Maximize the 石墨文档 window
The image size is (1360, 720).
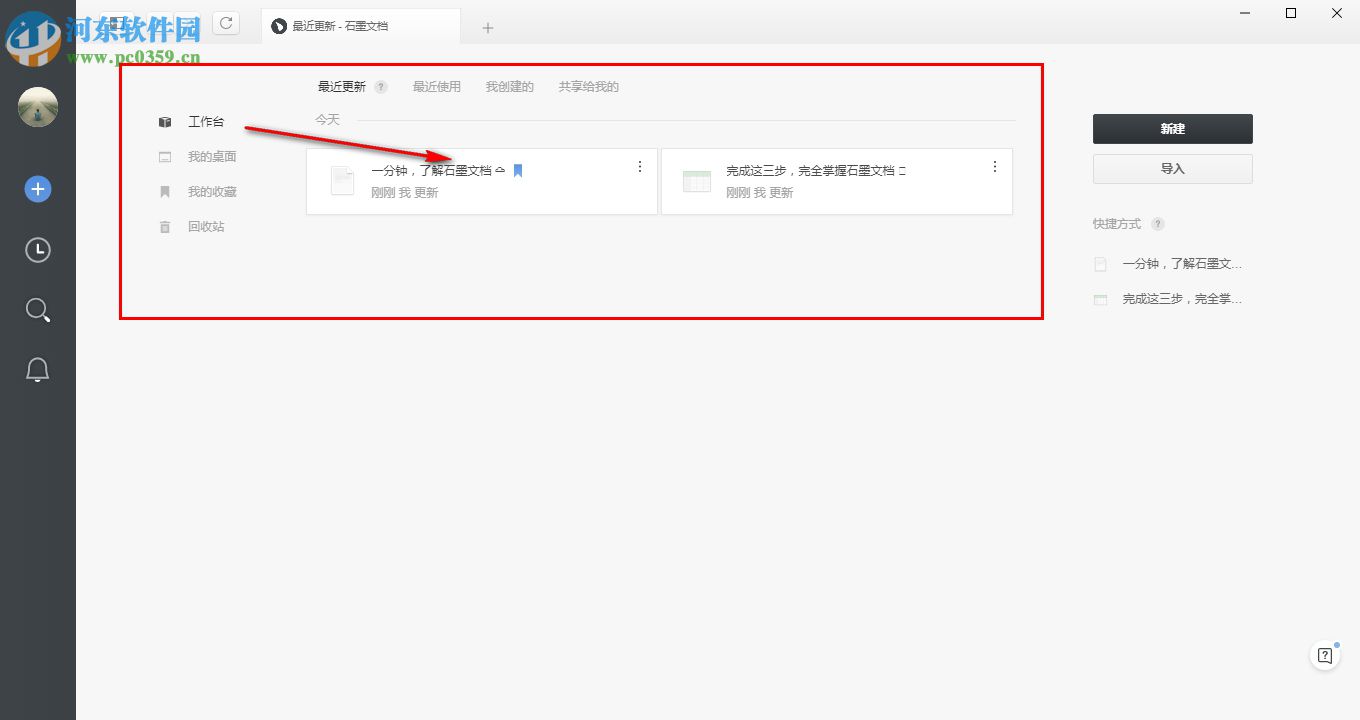tap(1291, 13)
